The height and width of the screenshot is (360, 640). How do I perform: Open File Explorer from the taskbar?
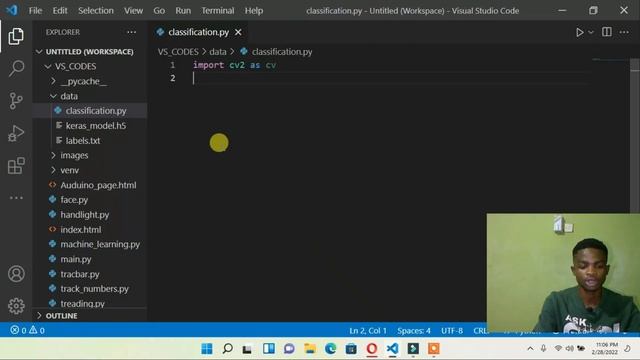[x=310, y=349]
